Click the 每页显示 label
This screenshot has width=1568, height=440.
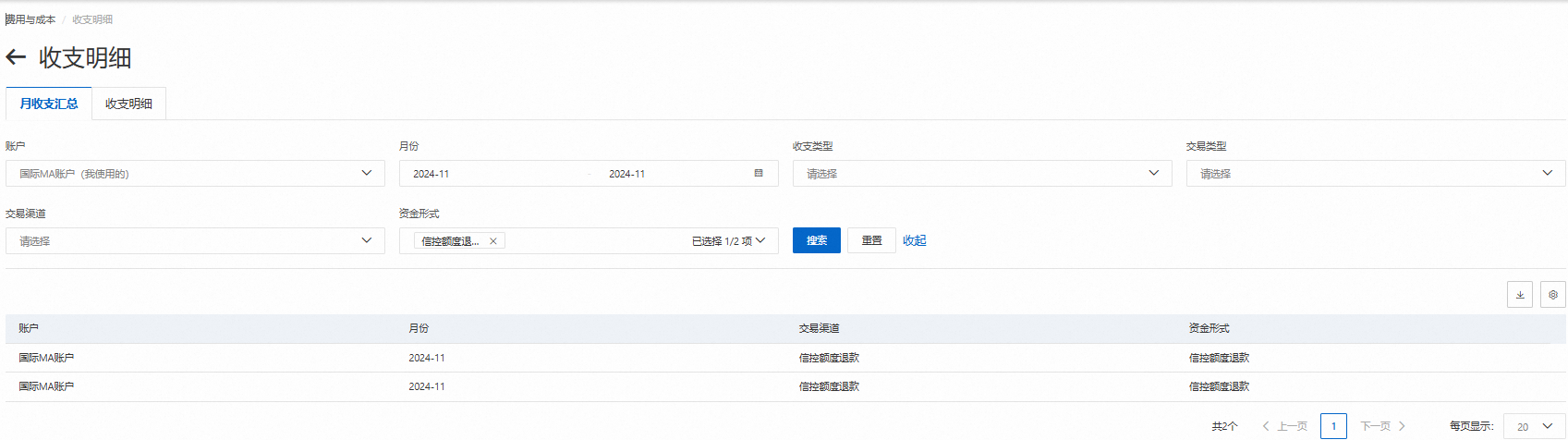point(1472,426)
